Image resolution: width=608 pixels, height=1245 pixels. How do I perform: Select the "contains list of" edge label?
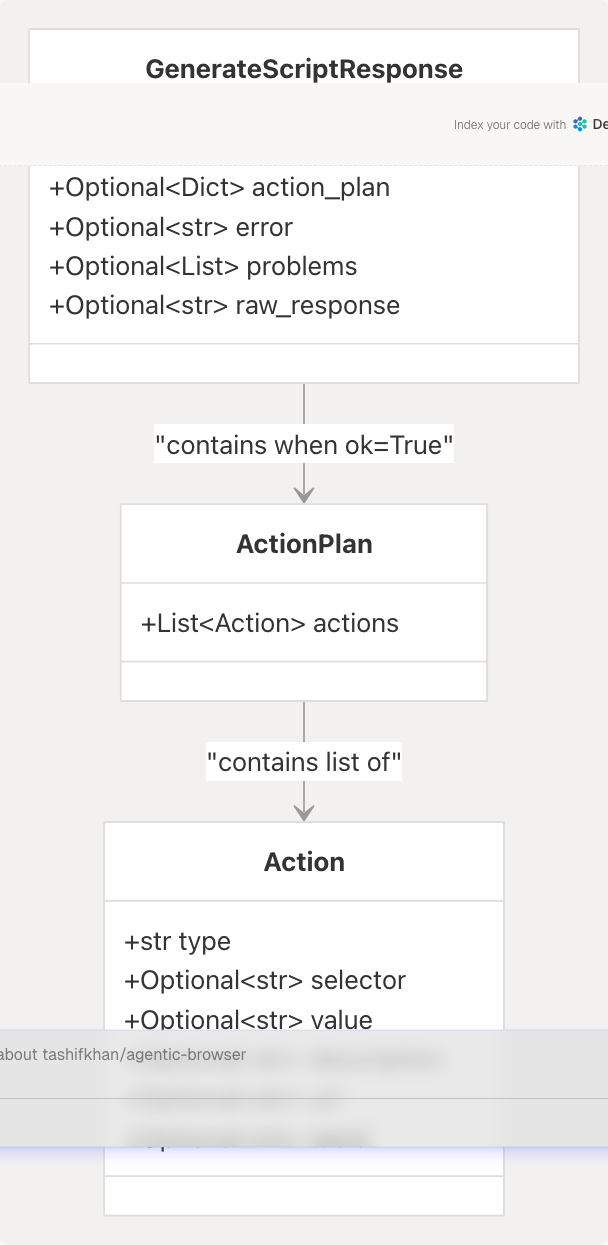coord(304,763)
